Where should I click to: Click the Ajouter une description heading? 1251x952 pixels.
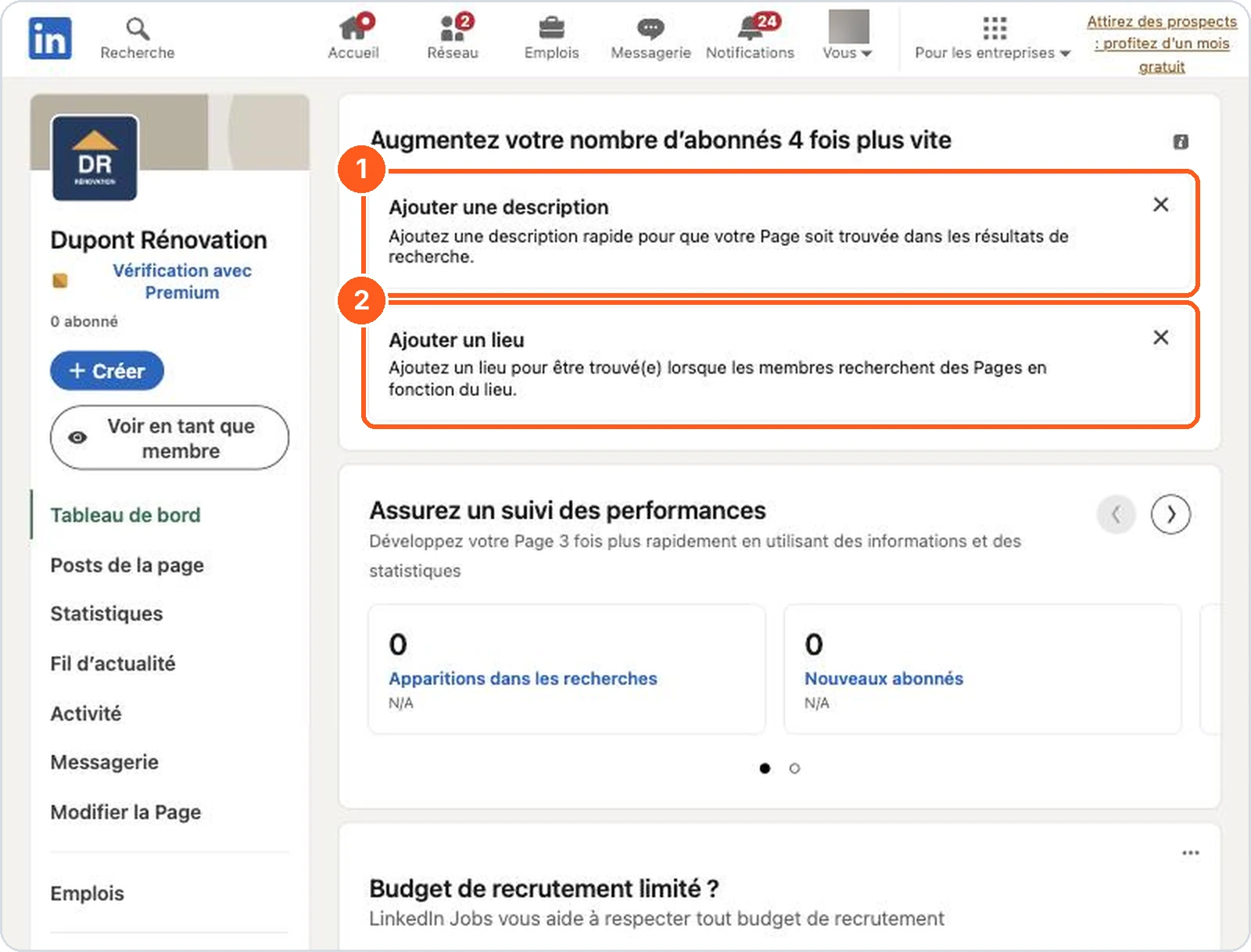click(x=499, y=207)
